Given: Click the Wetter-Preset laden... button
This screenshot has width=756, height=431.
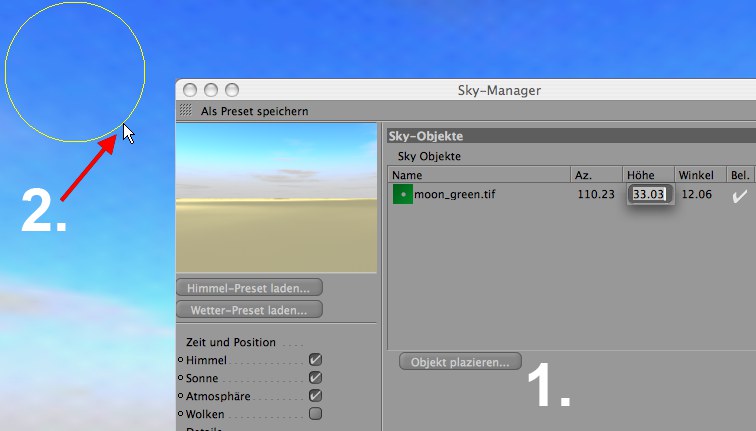Looking at the screenshot, I should (x=249, y=310).
